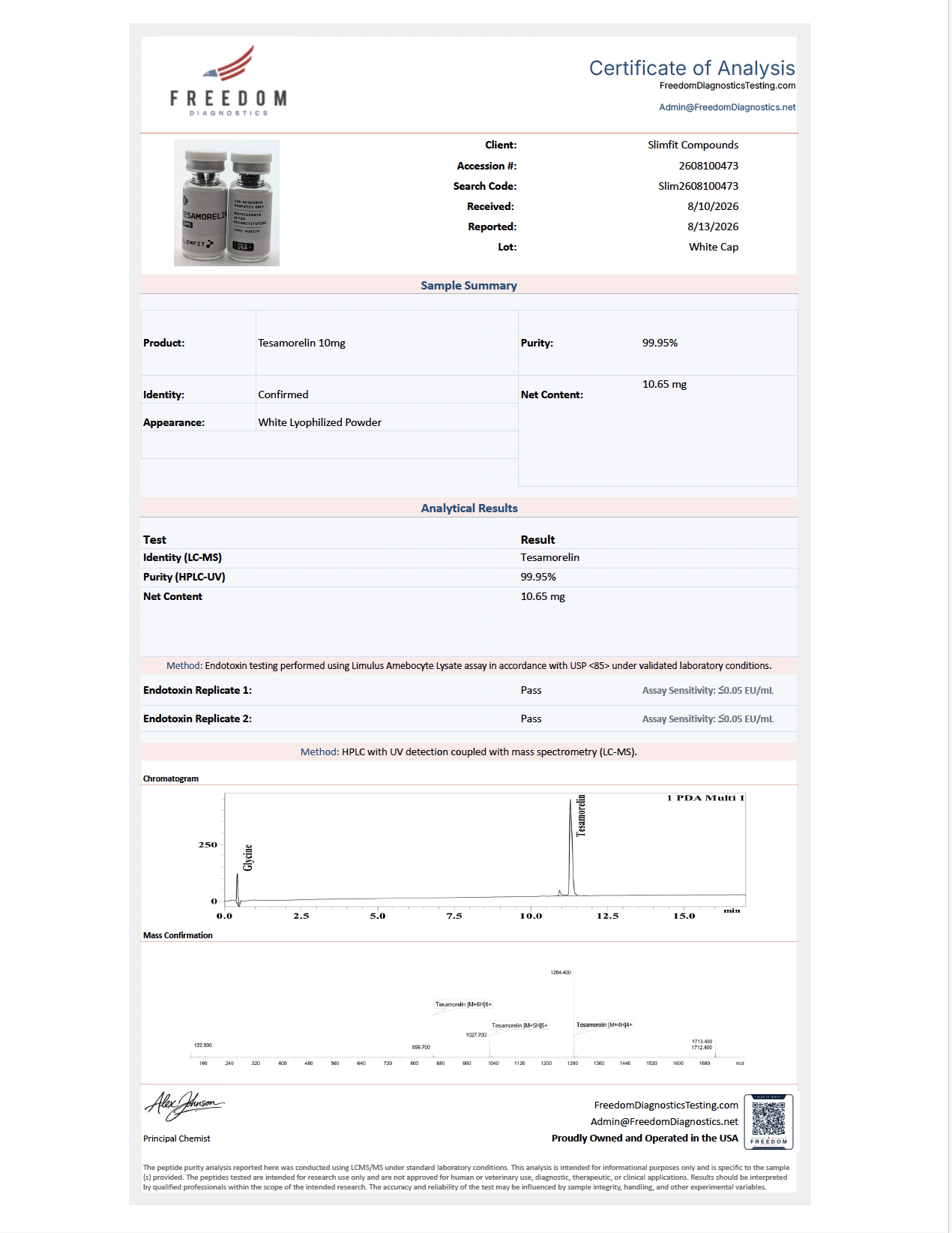Select reported date 8/13/2026

[713, 226]
